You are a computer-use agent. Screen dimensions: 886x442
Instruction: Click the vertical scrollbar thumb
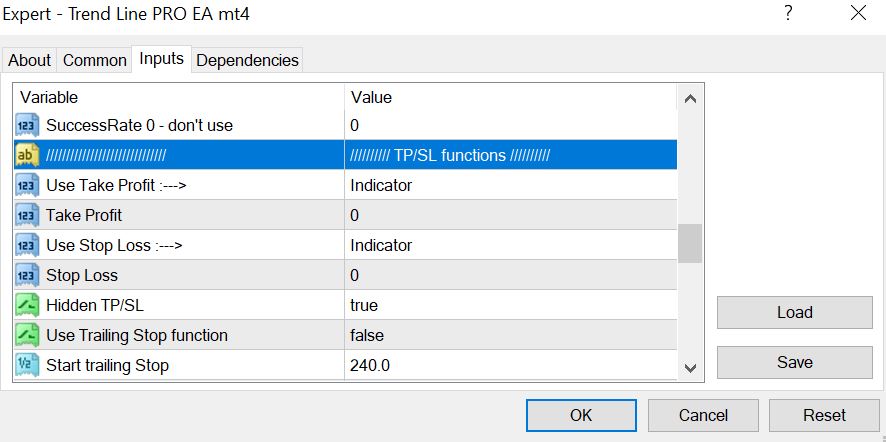[x=690, y=243]
